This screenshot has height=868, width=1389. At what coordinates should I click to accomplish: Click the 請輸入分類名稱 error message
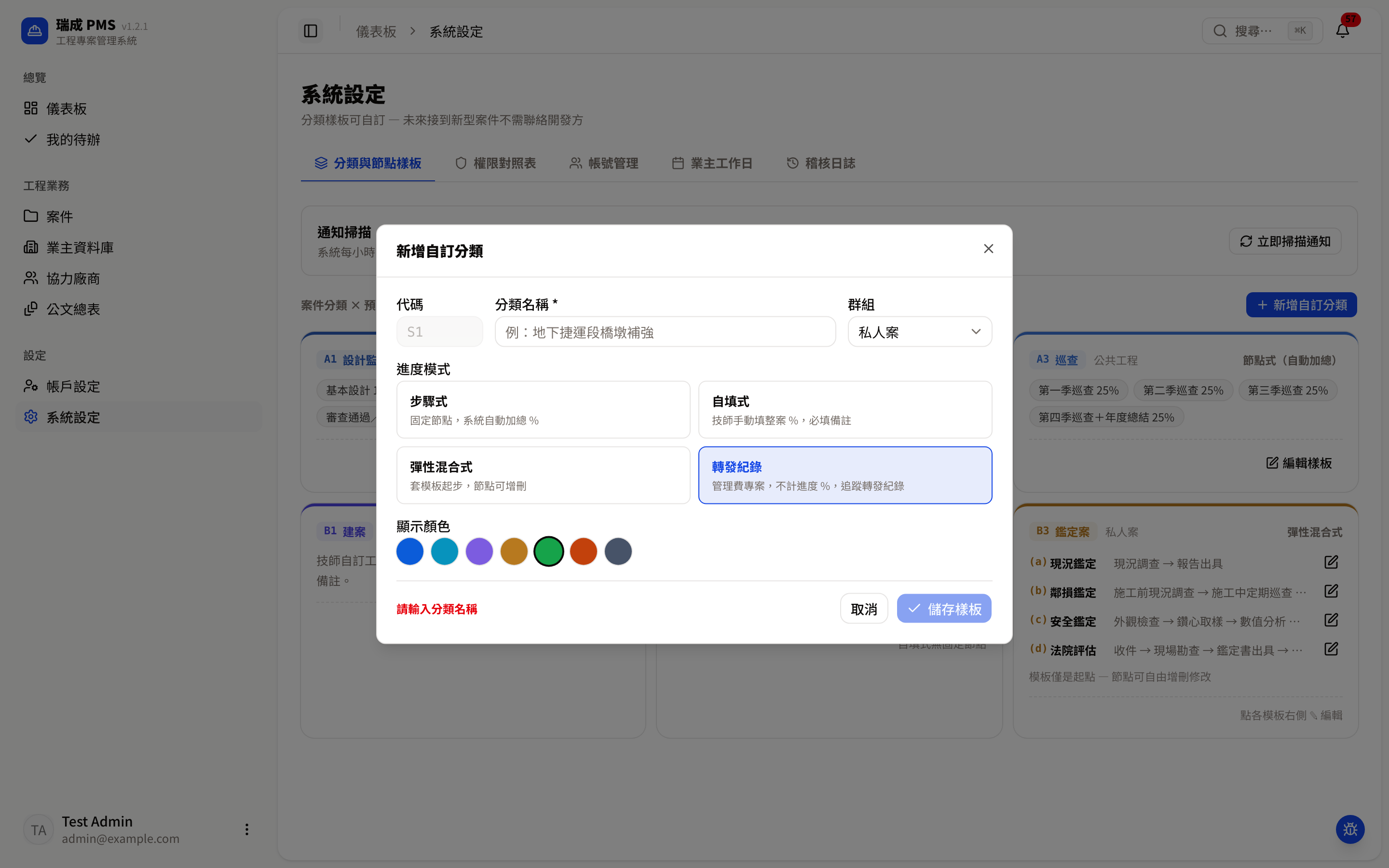[437, 609]
